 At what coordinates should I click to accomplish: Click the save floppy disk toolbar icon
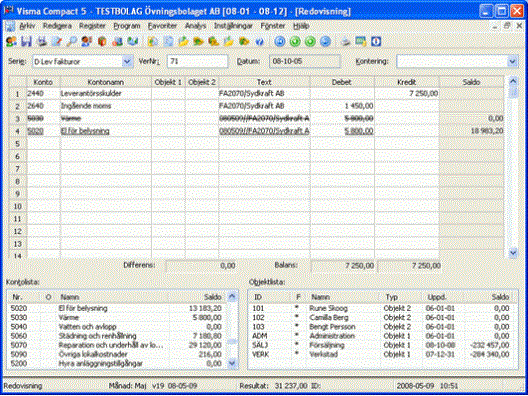pos(26,41)
